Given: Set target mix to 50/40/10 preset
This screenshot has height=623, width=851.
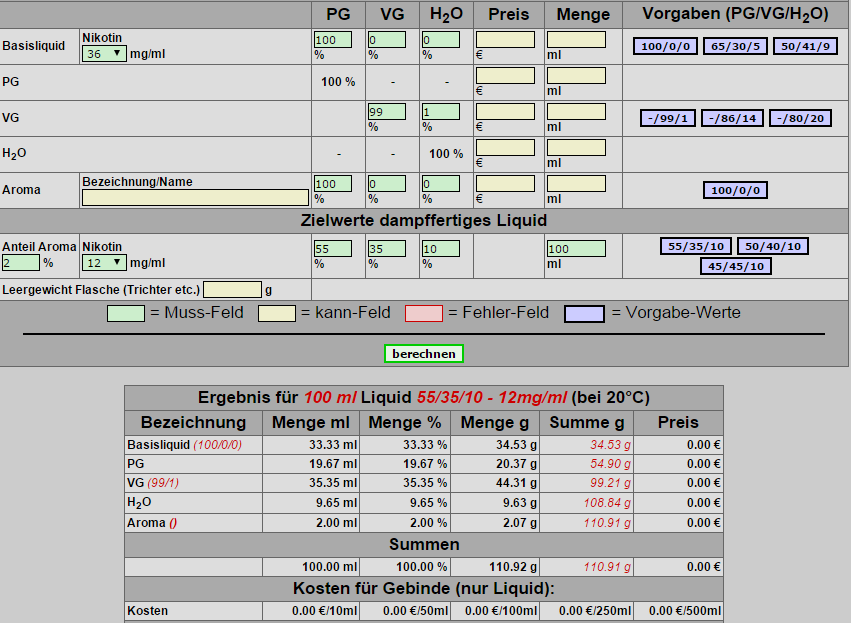Looking at the screenshot, I should 774,247.
